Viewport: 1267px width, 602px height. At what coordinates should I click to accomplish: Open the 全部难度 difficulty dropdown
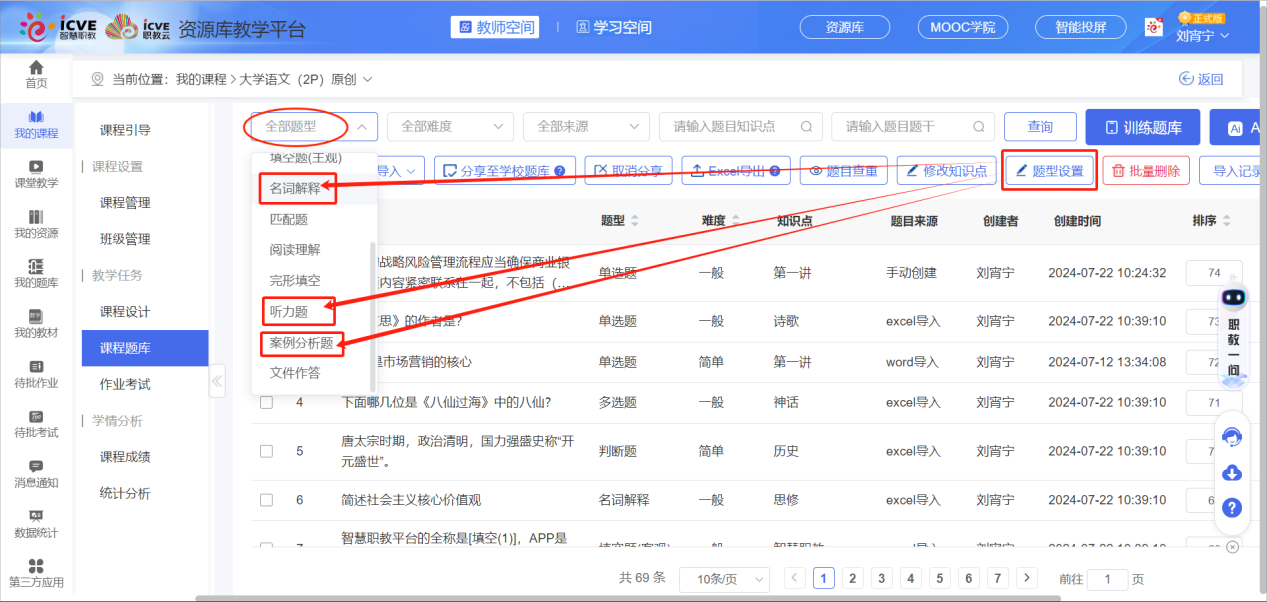click(450, 126)
